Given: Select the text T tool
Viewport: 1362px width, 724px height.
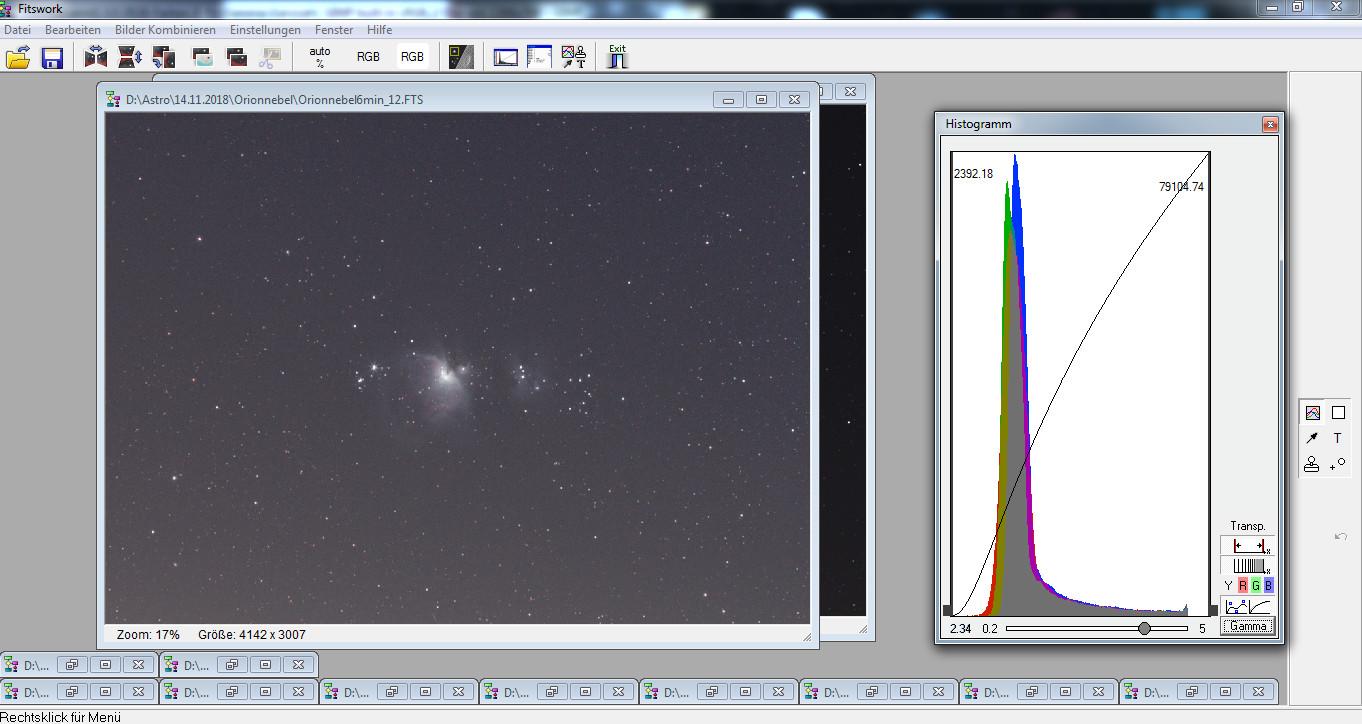Looking at the screenshot, I should 1338,438.
